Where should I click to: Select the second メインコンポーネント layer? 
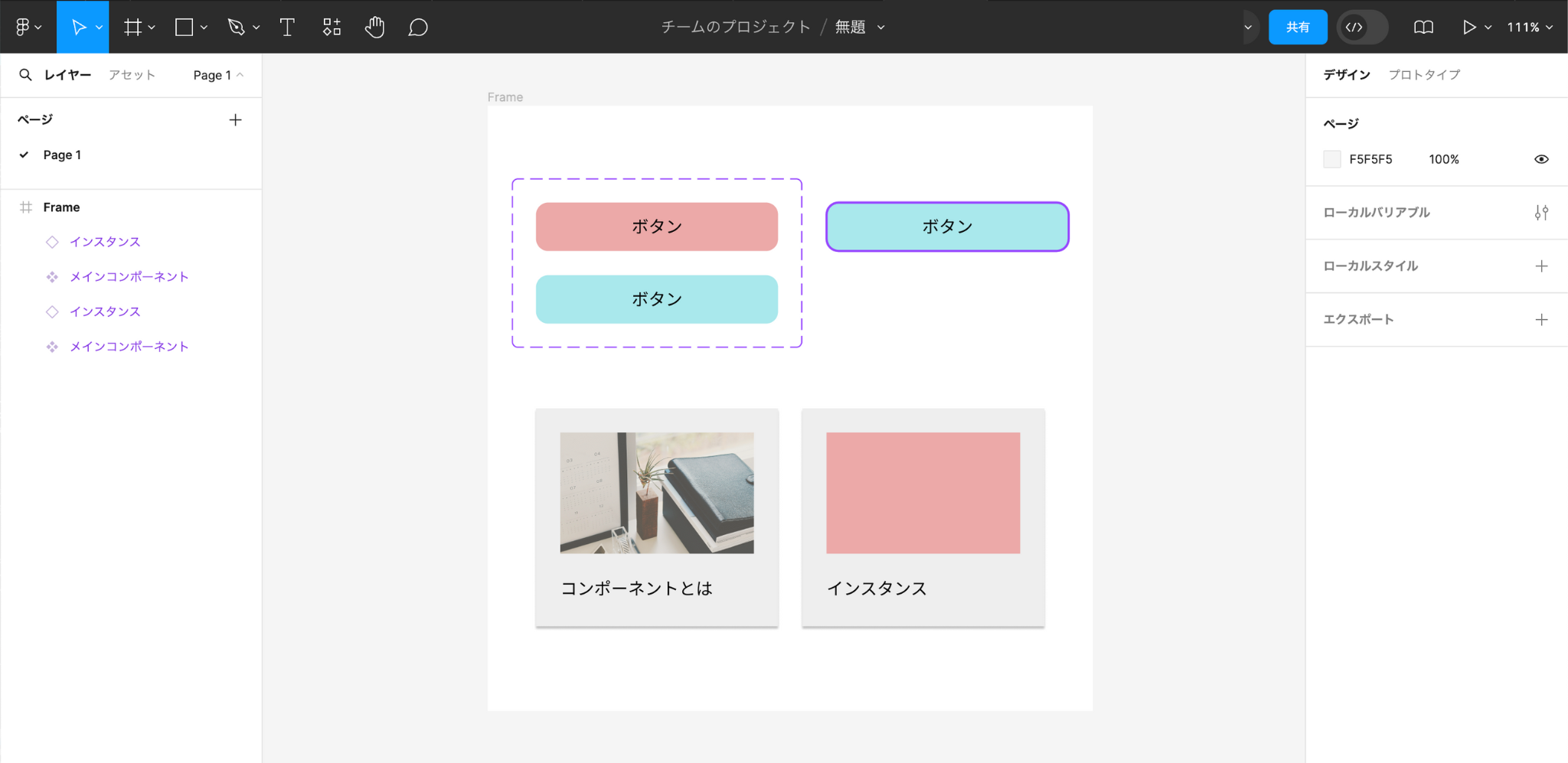pos(130,347)
